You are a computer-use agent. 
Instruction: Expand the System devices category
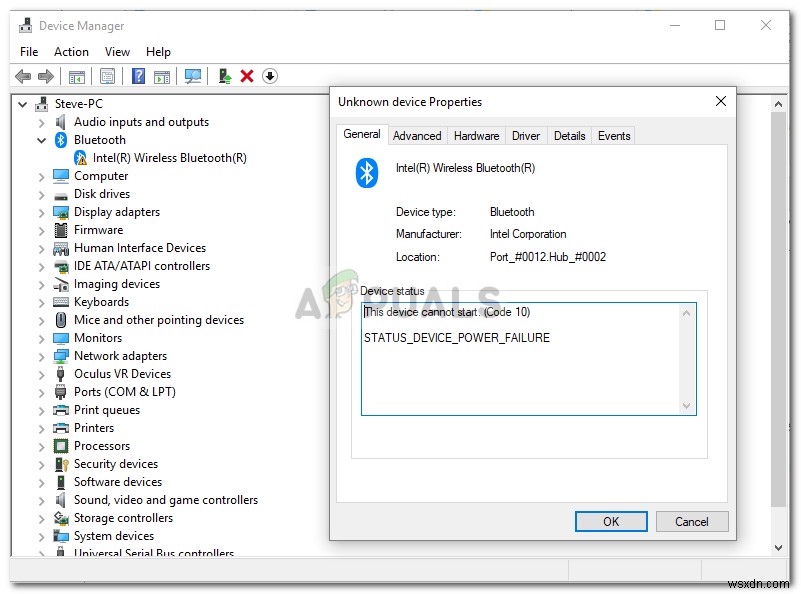point(41,536)
